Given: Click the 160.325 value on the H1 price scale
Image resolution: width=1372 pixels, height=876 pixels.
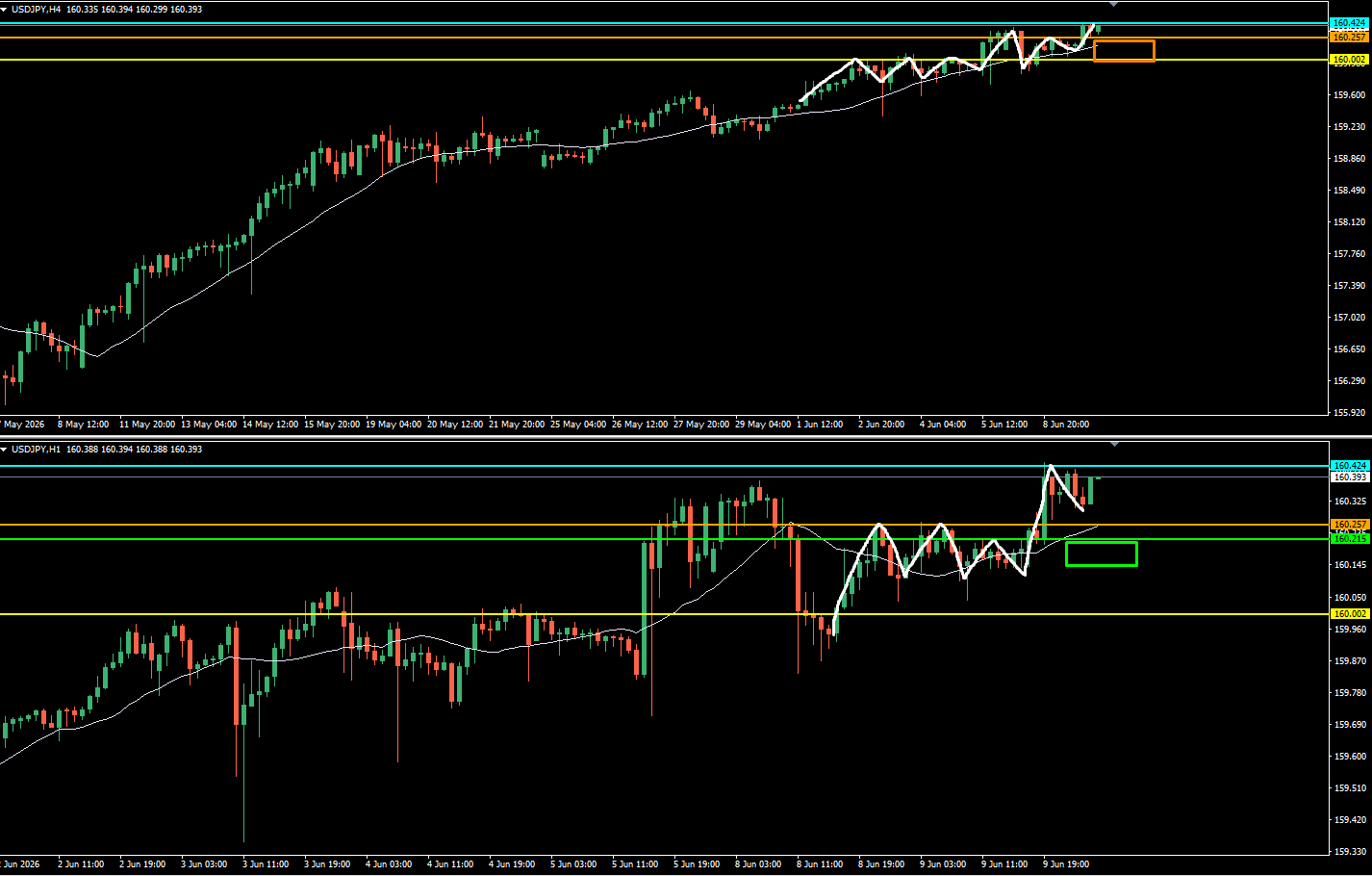Looking at the screenshot, I should (x=1350, y=502).
